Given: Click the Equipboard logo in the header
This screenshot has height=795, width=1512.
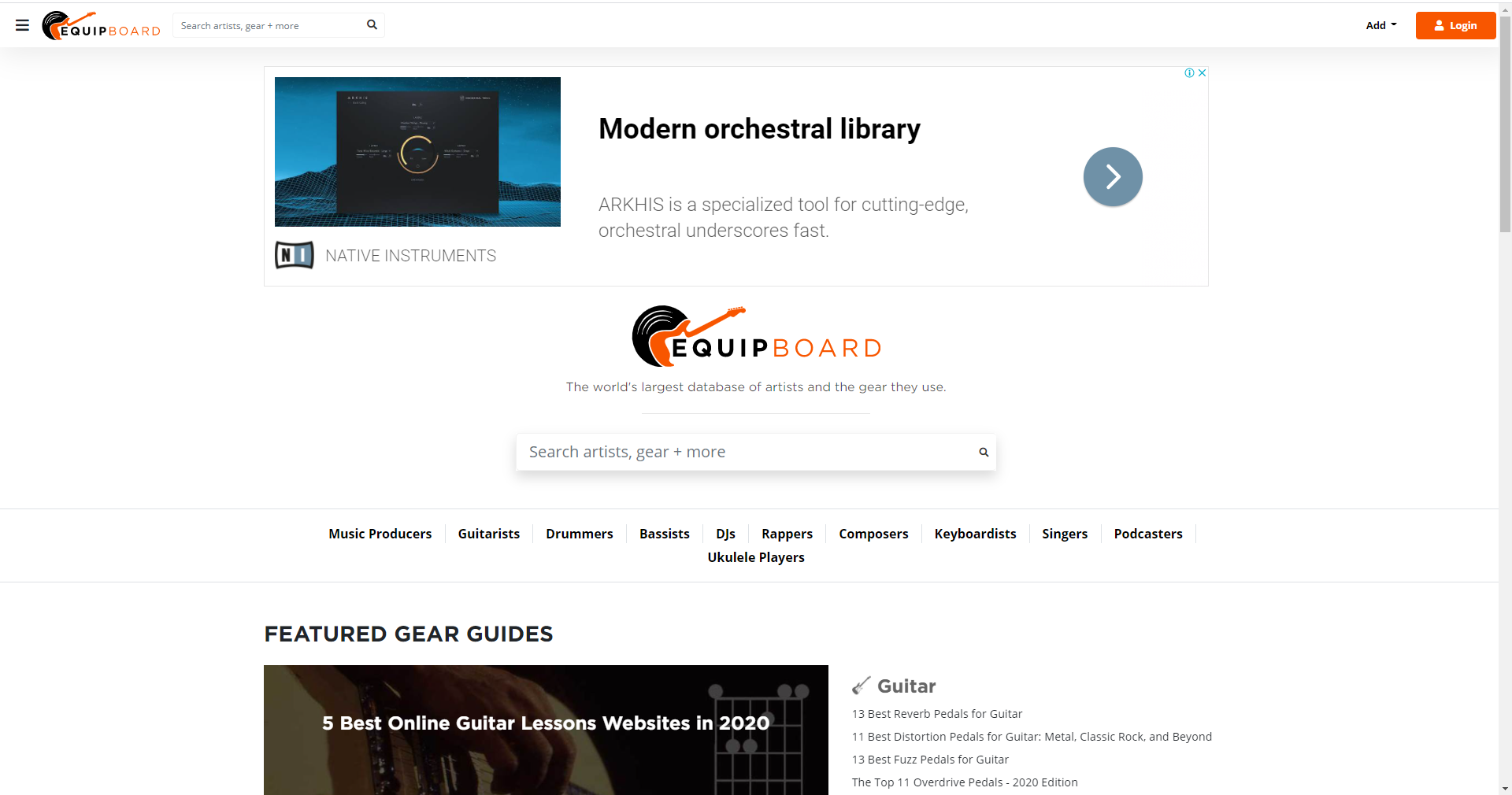Looking at the screenshot, I should point(102,25).
